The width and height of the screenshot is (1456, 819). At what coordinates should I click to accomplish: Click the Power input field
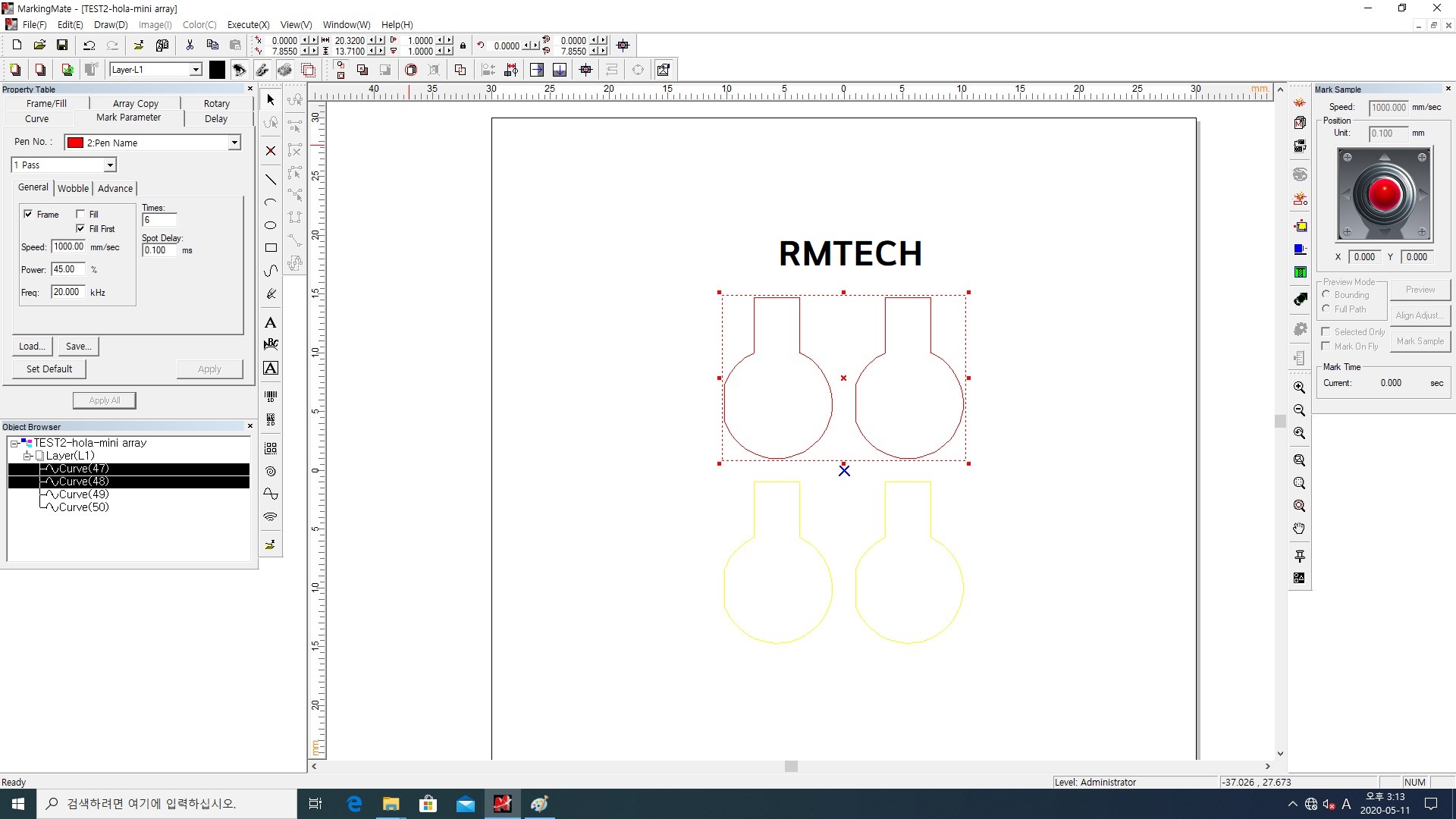point(68,269)
